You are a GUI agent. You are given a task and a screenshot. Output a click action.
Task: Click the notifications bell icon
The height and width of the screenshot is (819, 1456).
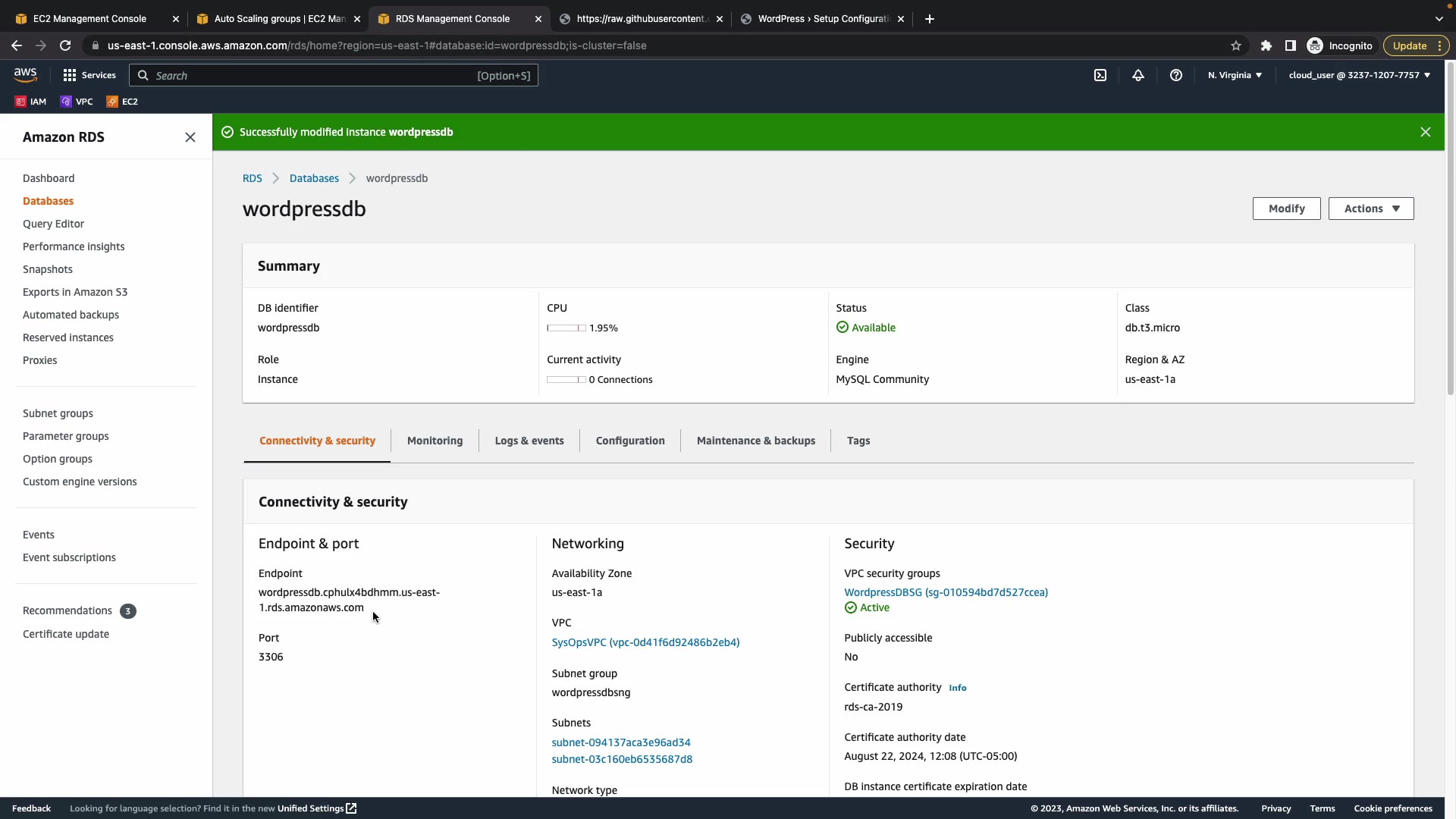tap(1138, 75)
